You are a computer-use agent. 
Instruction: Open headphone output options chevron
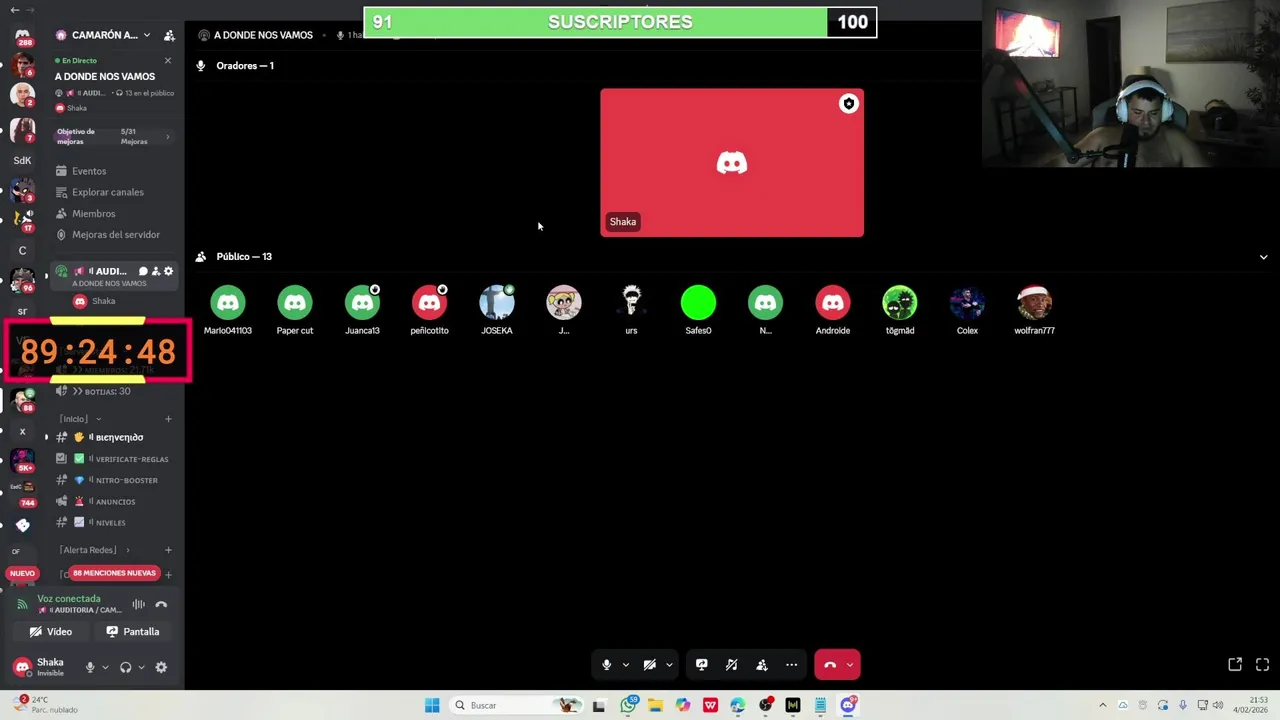click(x=141, y=667)
